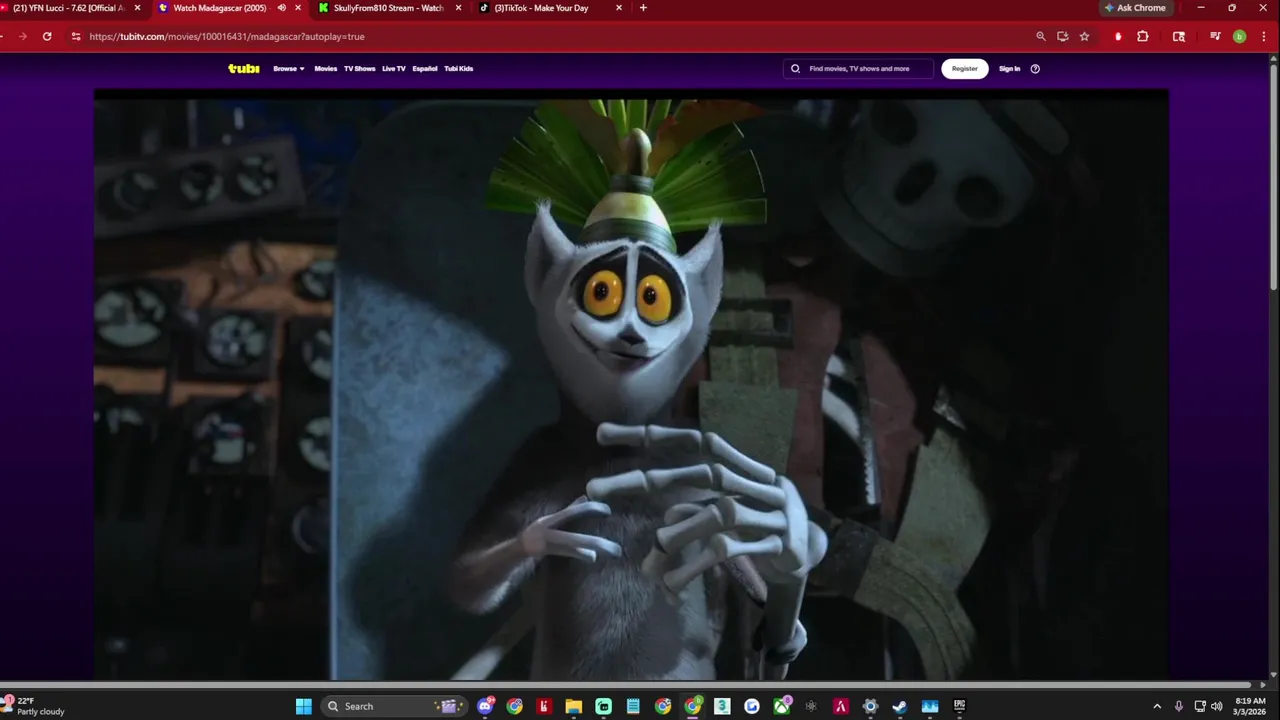Image resolution: width=1280 pixels, height=720 pixels.
Task: Close the TikTok tab
Action: click(x=618, y=8)
